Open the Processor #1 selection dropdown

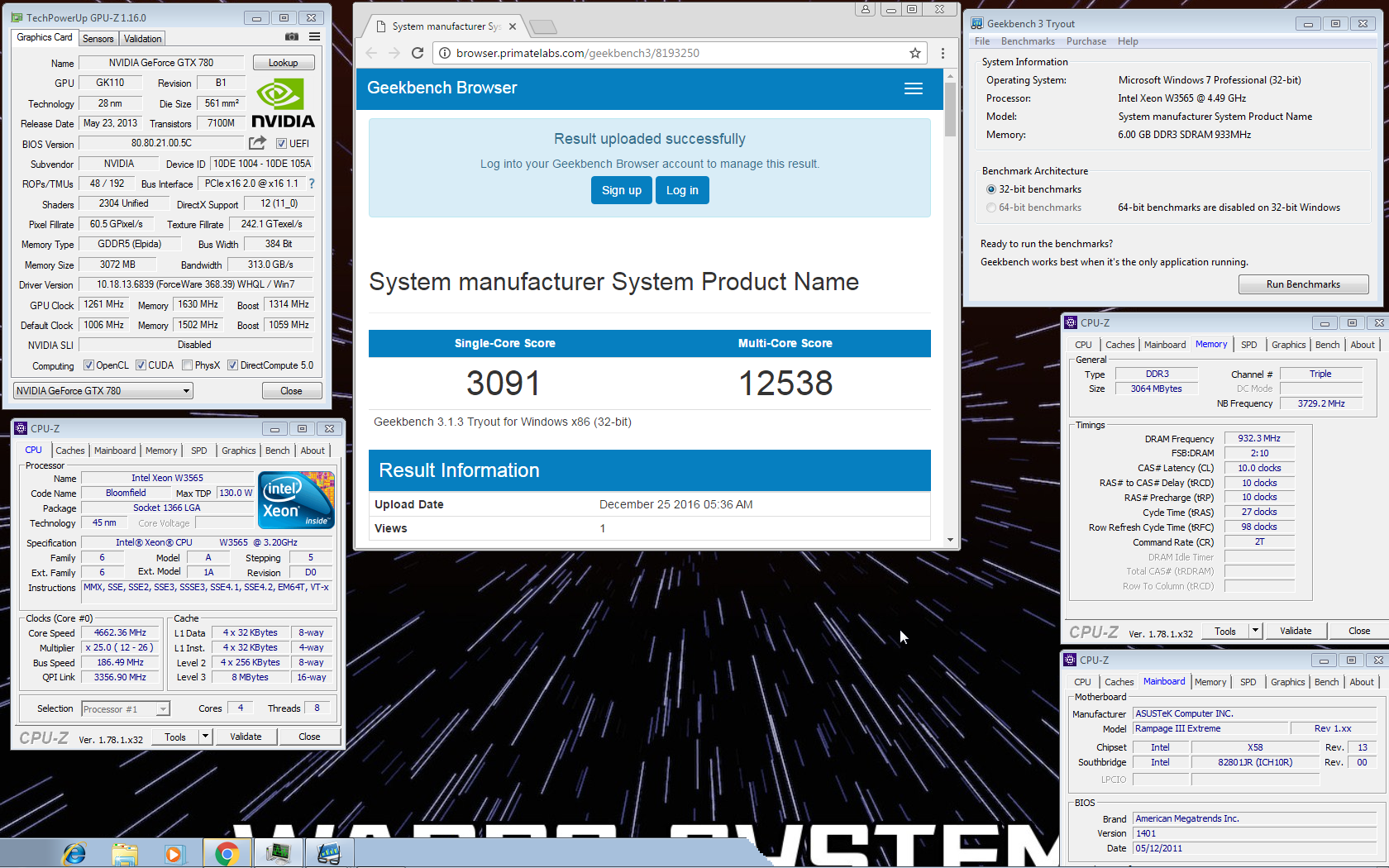[x=126, y=708]
